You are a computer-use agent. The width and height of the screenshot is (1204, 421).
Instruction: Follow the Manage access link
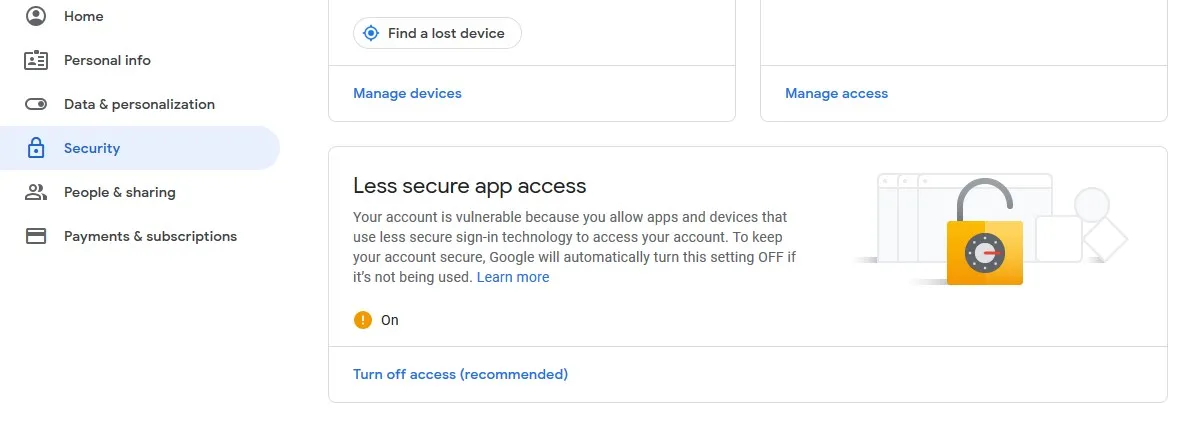836,93
